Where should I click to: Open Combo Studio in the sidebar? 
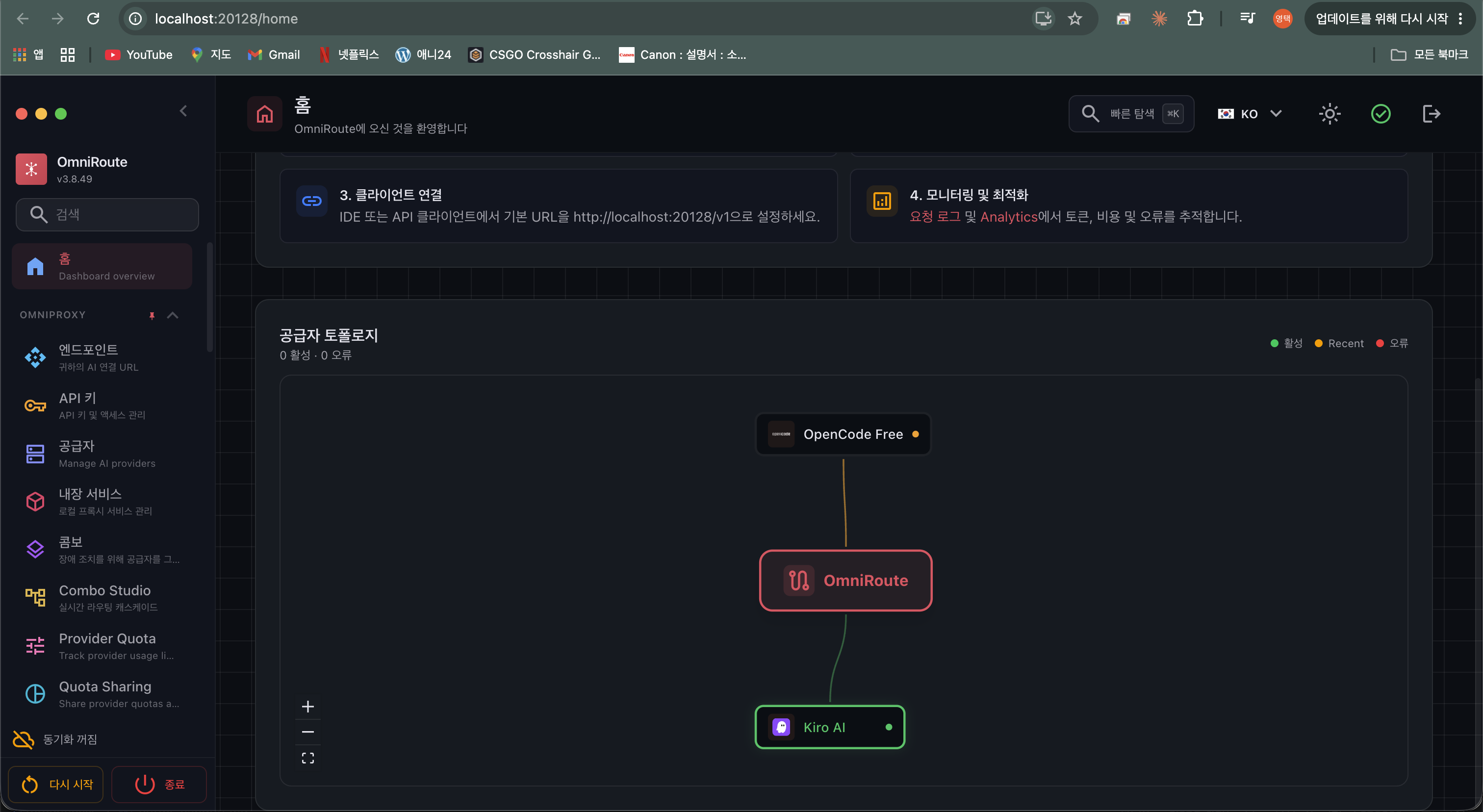pos(102,598)
